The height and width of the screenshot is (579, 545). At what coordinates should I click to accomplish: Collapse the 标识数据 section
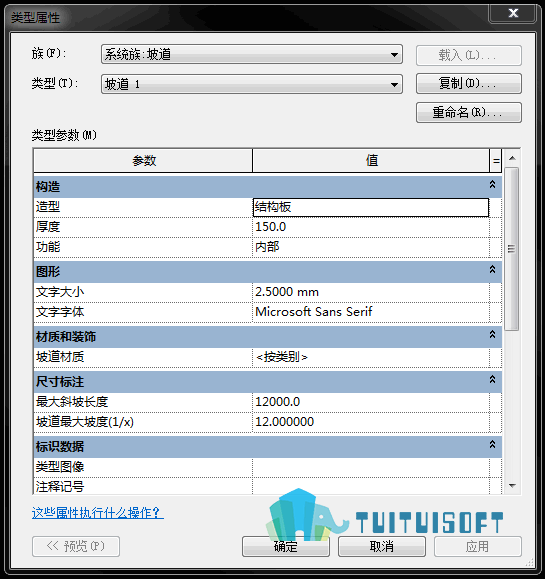[492, 445]
